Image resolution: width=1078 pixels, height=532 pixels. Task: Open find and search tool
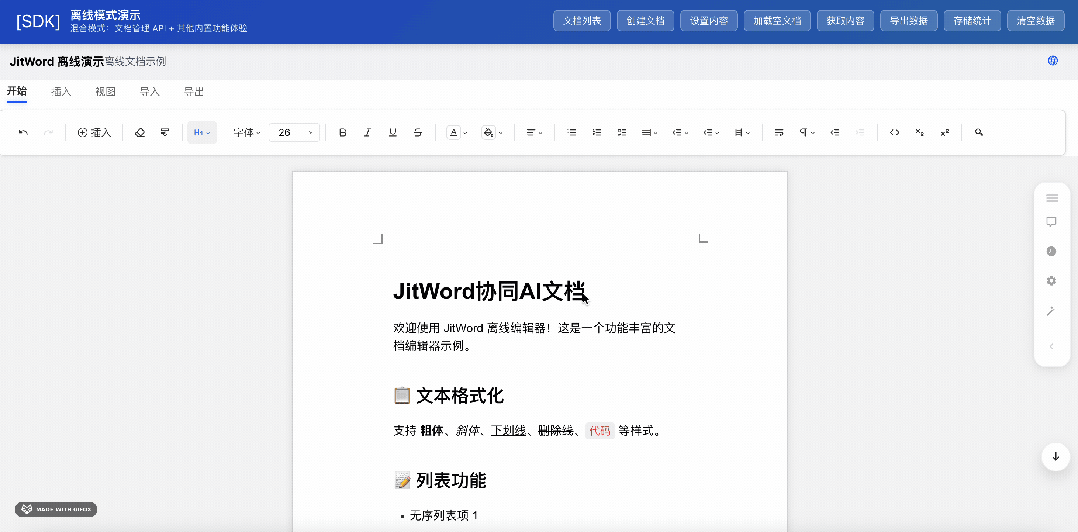(979, 133)
